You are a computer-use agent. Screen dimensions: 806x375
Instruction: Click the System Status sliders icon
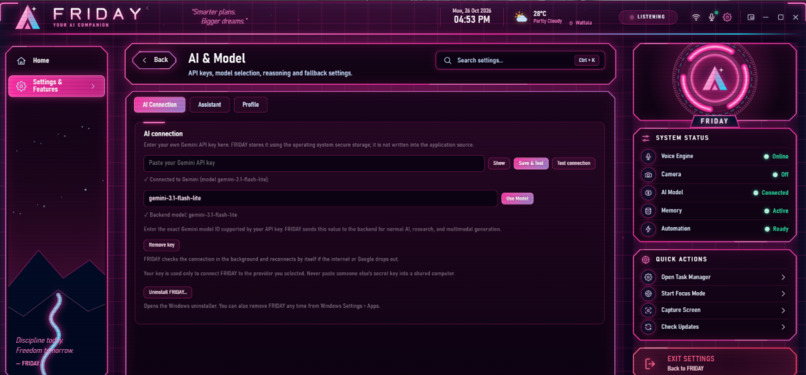(646, 138)
